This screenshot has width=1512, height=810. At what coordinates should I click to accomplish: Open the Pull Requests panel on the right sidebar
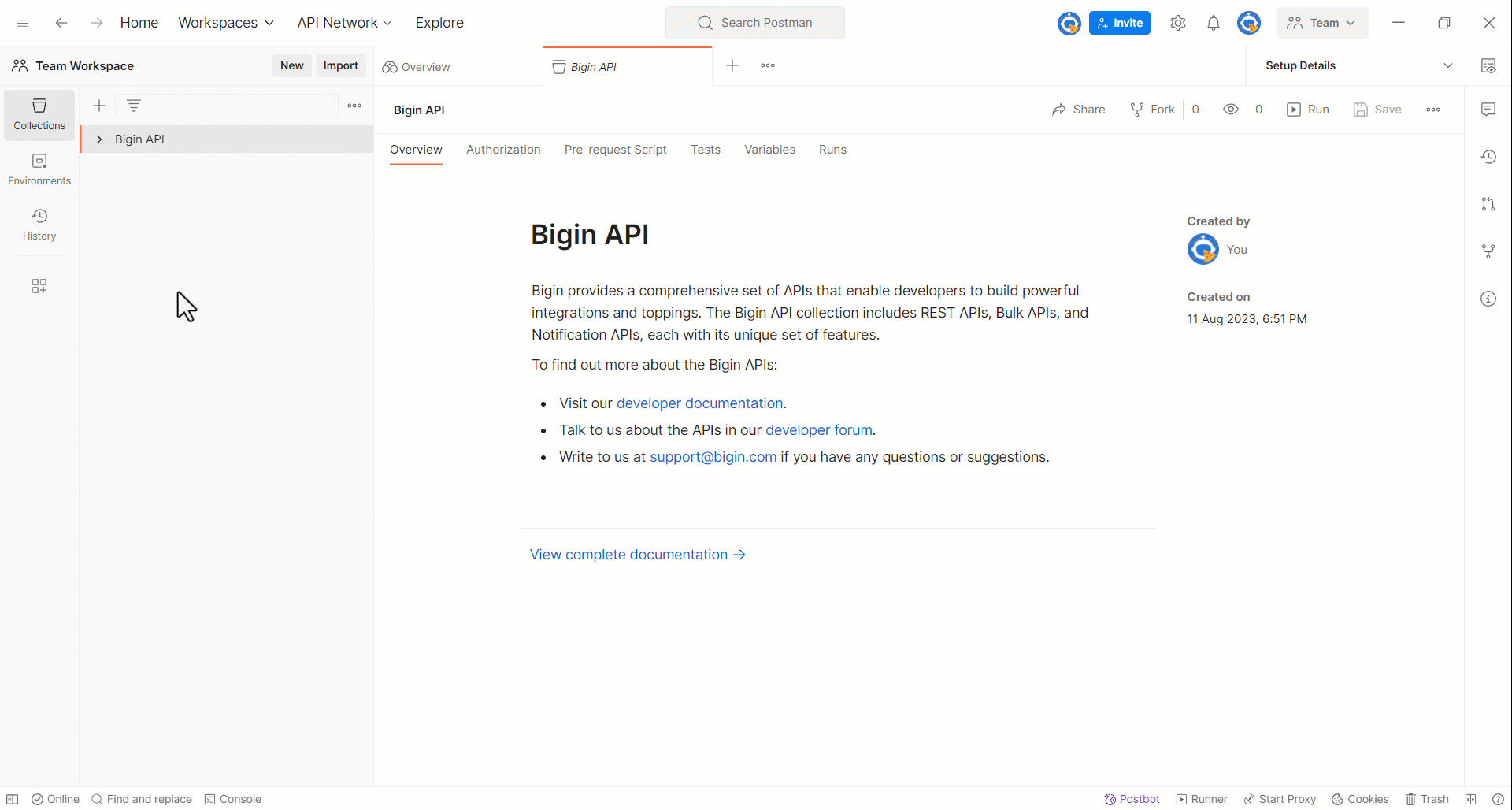pos(1489,204)
